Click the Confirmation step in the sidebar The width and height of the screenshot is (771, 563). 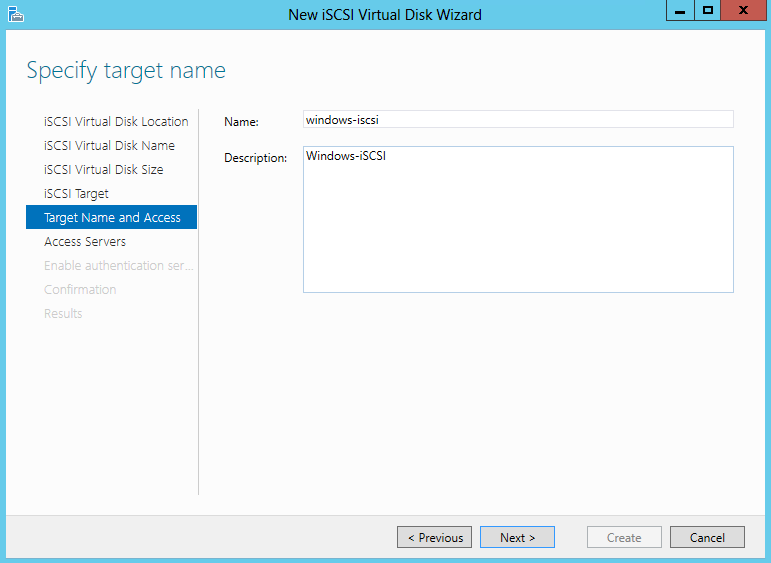point(80,290)
